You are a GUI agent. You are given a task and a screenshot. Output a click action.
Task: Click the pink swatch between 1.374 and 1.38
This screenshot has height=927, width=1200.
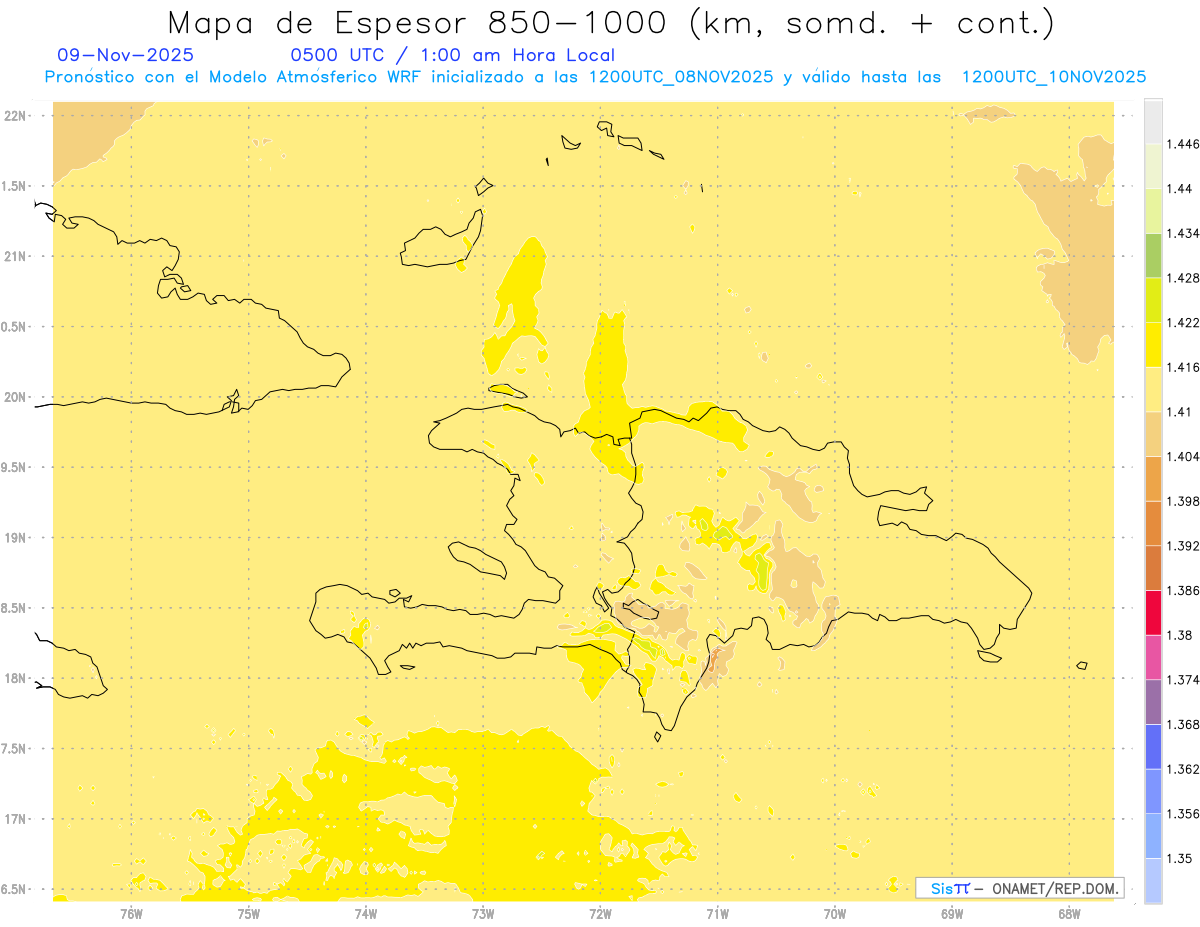1153,657
